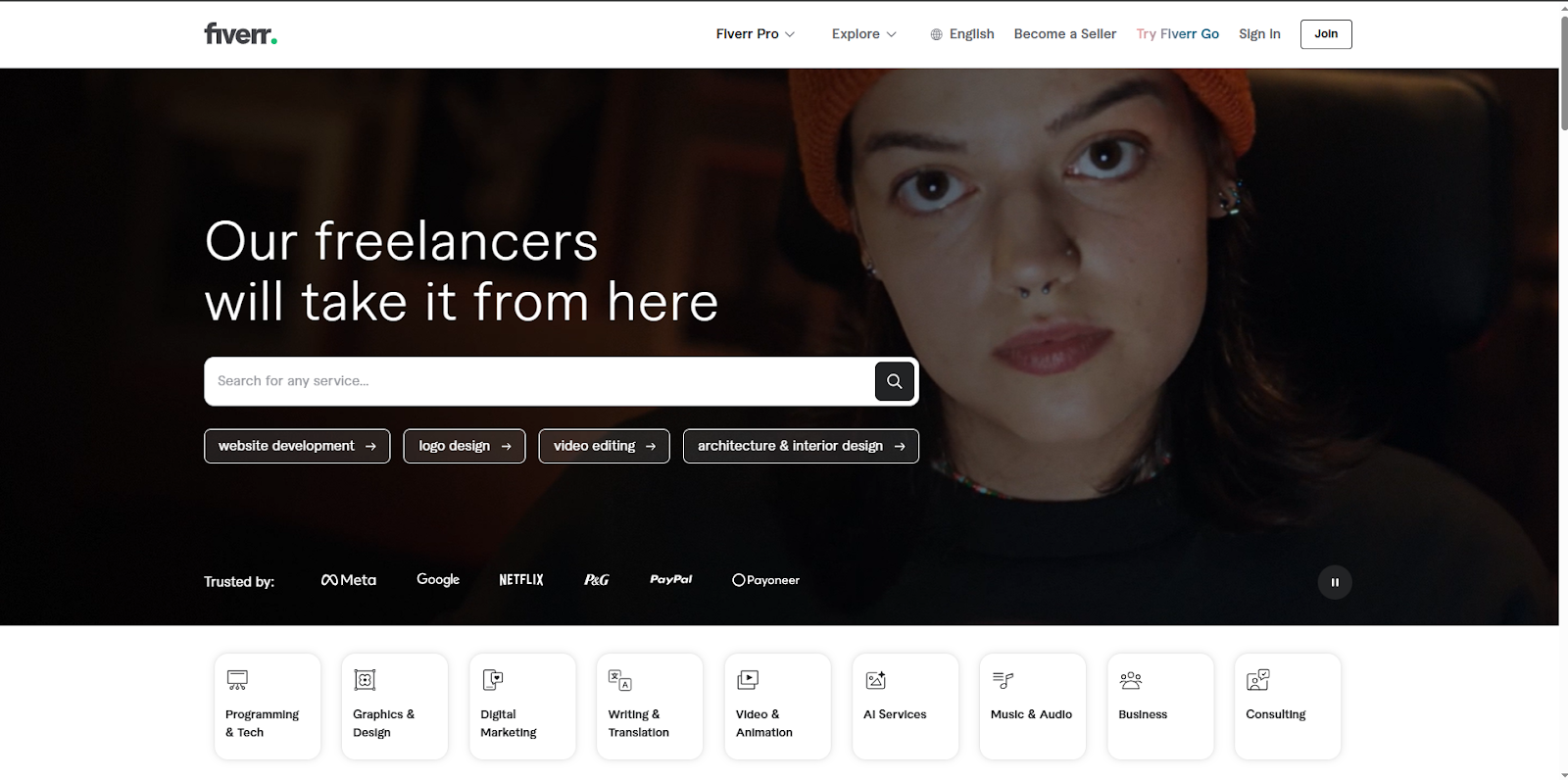1568x780 pixels.
Task: Click the scrollbar down arrow
Action: [x=1563, y=773]
